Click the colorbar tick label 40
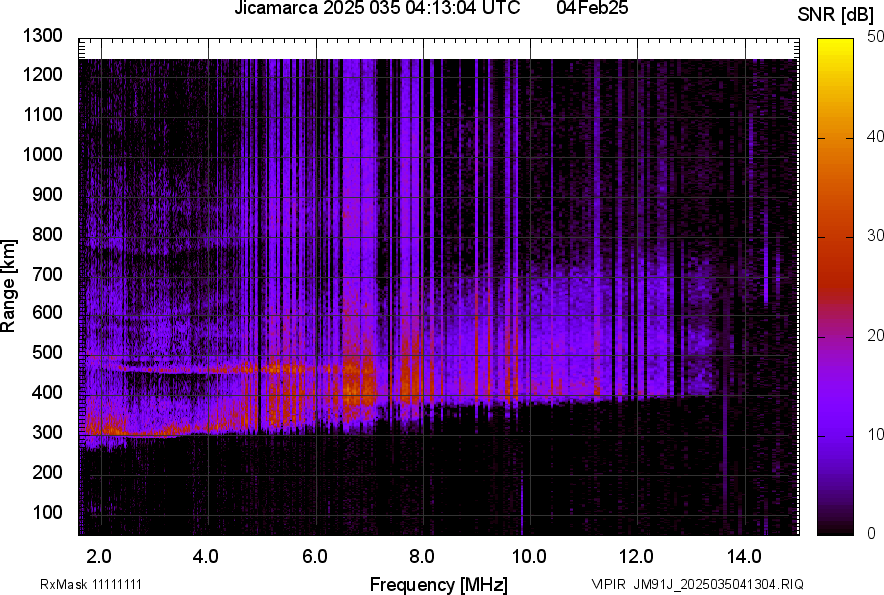 click(x=876, y=136)
